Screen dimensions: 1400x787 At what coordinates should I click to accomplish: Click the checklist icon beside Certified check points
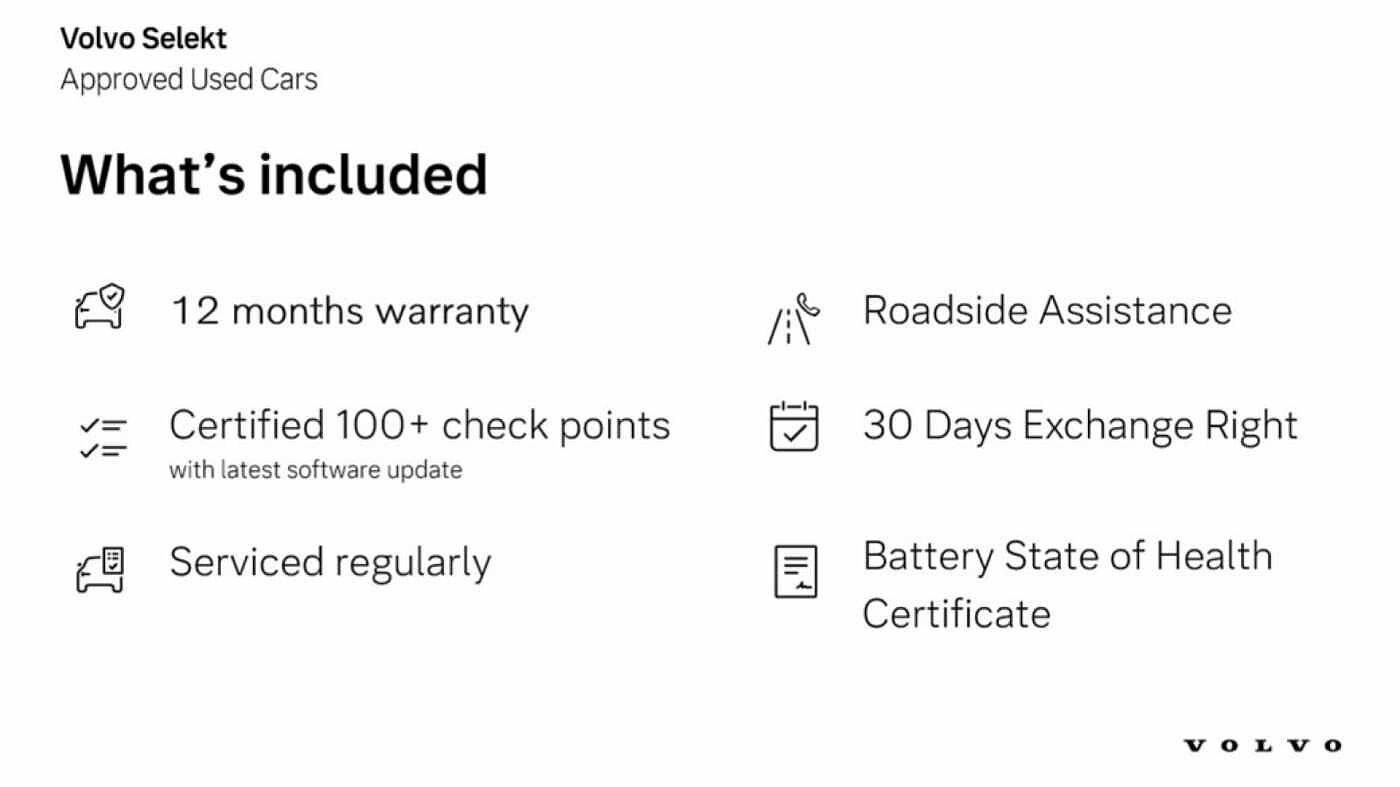pyautogui.click(x=103, y=438)
